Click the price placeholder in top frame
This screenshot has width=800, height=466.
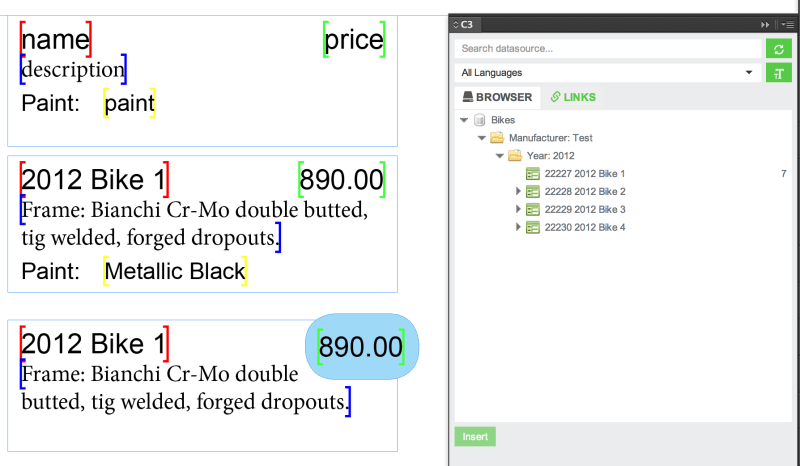click(x=354, y=39)
